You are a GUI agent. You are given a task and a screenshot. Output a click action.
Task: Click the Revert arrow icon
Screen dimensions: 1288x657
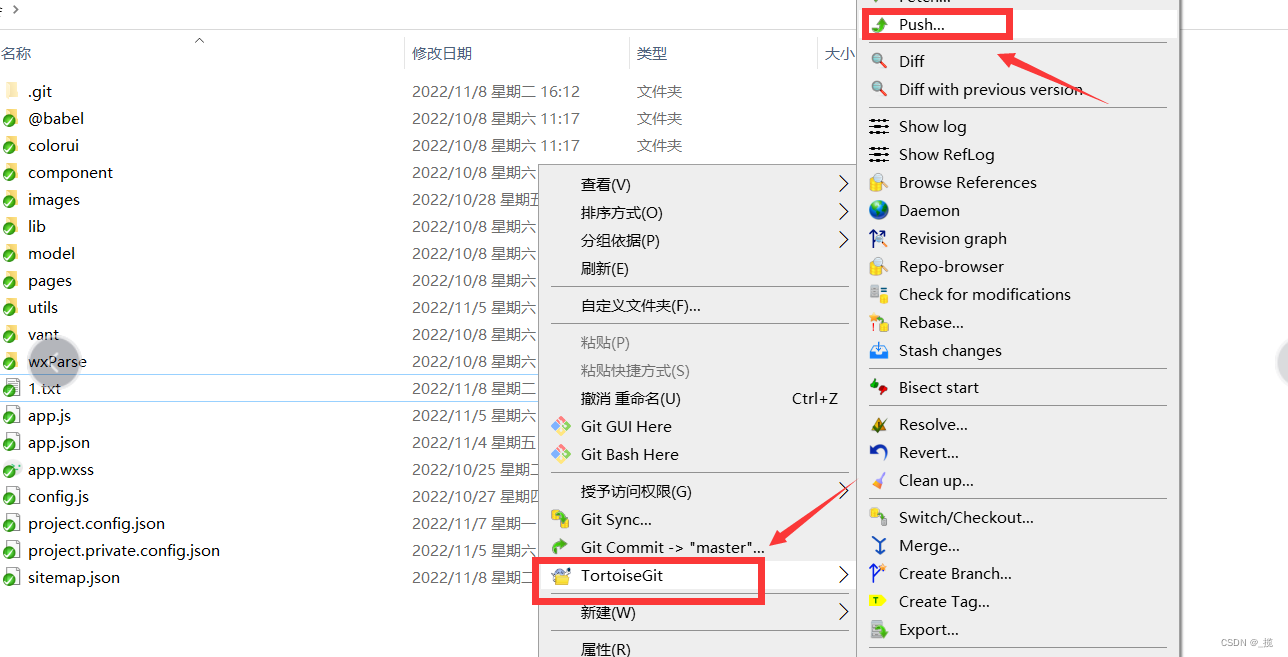click(x=879, y=452)
